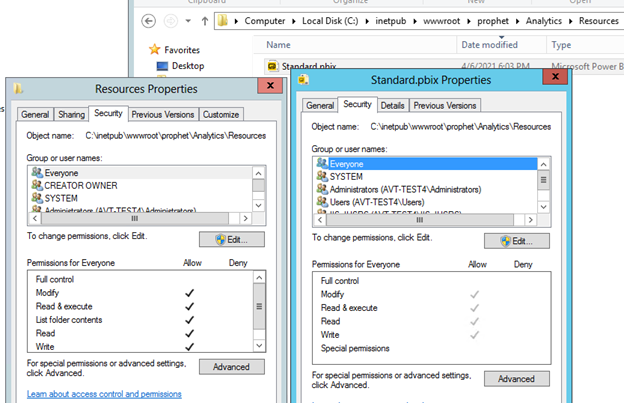Select Local Disk (C:) breadcrumb
The height and width of the screenshot is (403, 624).
[330, 21]
